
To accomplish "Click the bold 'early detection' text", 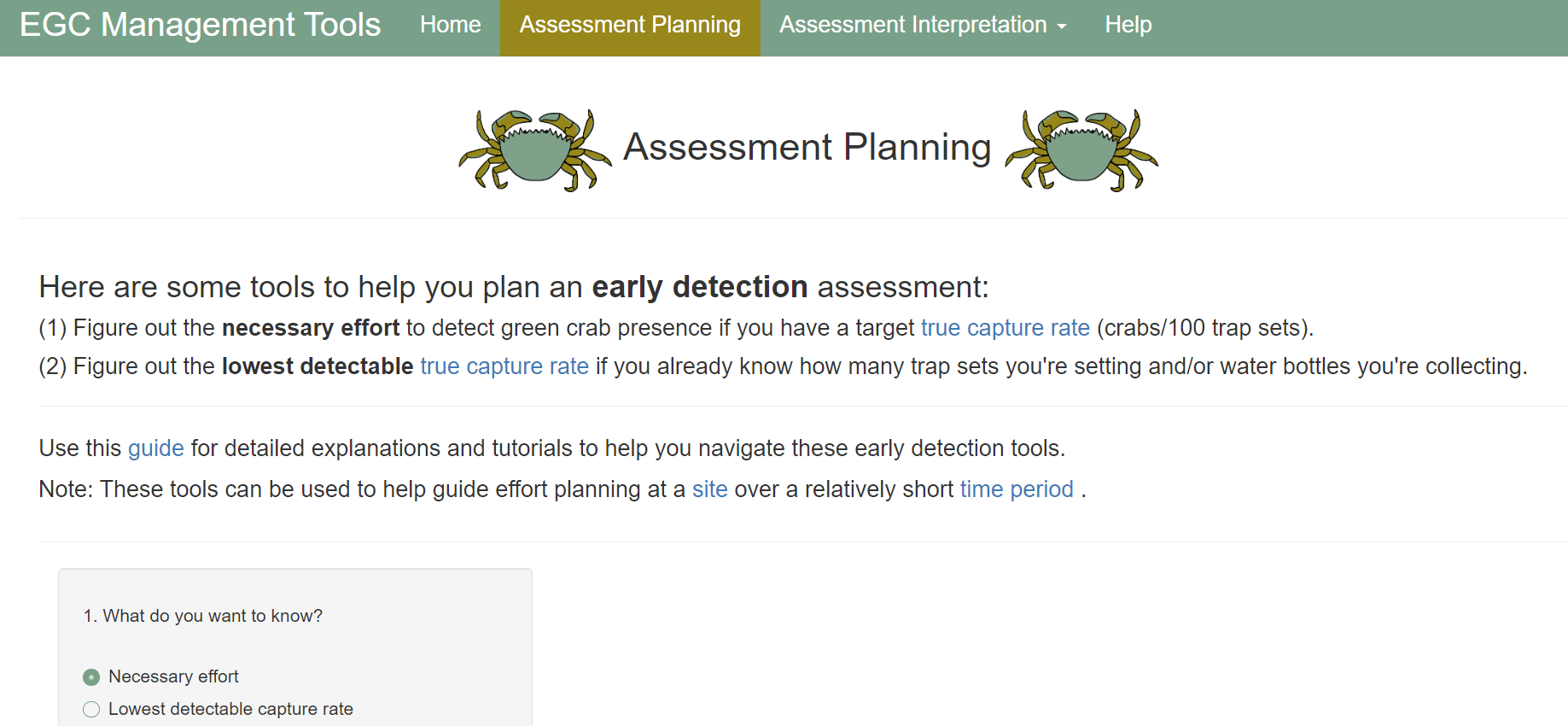I will pyautogui.click(x=699, y=287).
